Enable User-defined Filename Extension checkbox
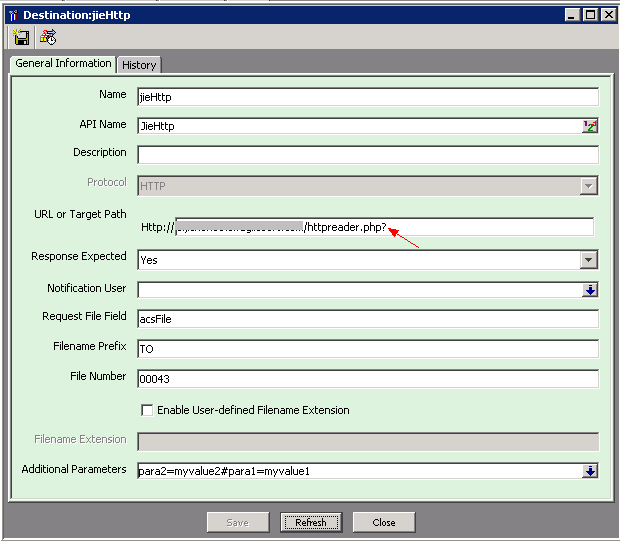This screenshot has height=541, width=620. tap(147, 410)
